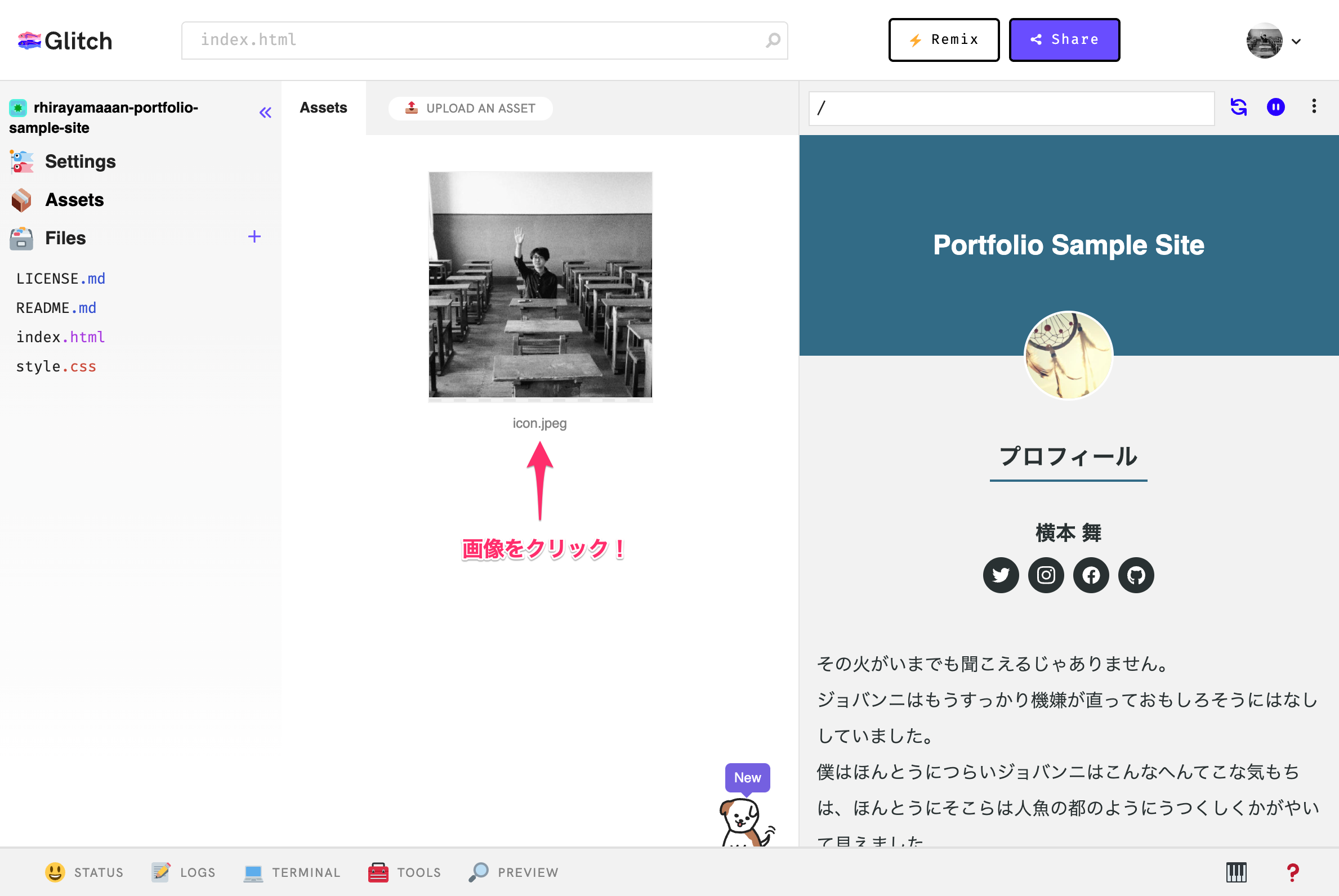Click the icon.jpeg file name
This screenshot has width=1339, height=896.
point(540,423)
